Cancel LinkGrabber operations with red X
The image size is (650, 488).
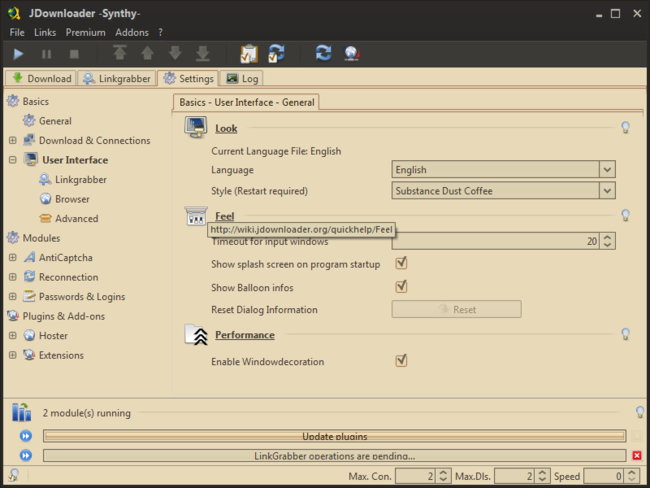637,456
